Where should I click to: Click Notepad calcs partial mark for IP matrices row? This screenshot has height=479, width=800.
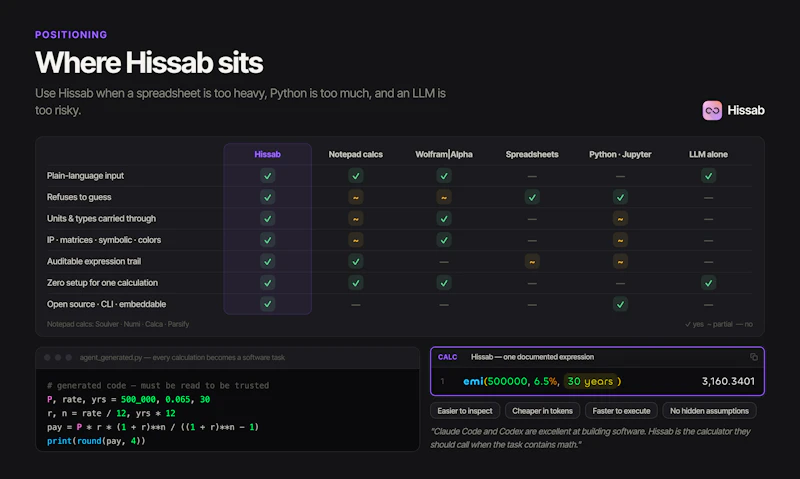(x=356, y=240)
